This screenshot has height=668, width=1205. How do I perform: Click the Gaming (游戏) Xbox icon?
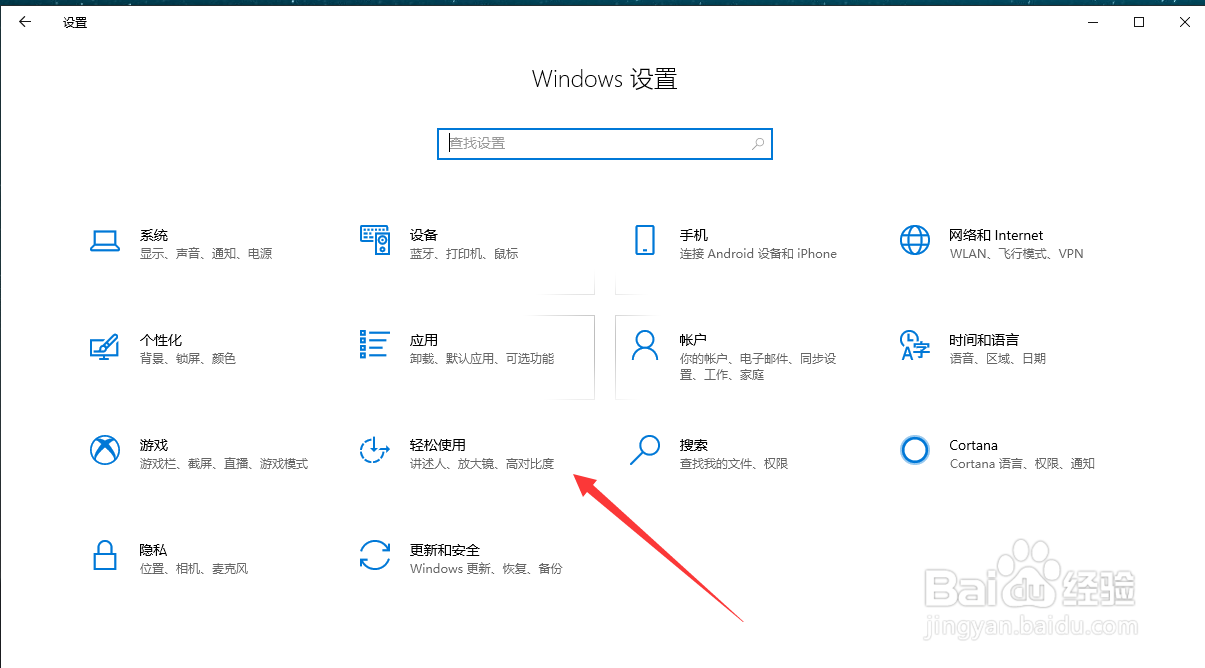coord(105,451)
